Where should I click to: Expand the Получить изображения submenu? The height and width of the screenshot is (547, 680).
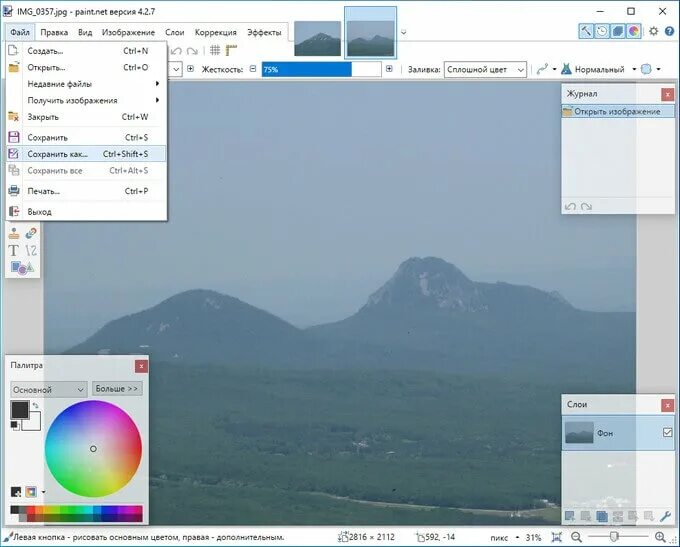click(x=86, y=100)
